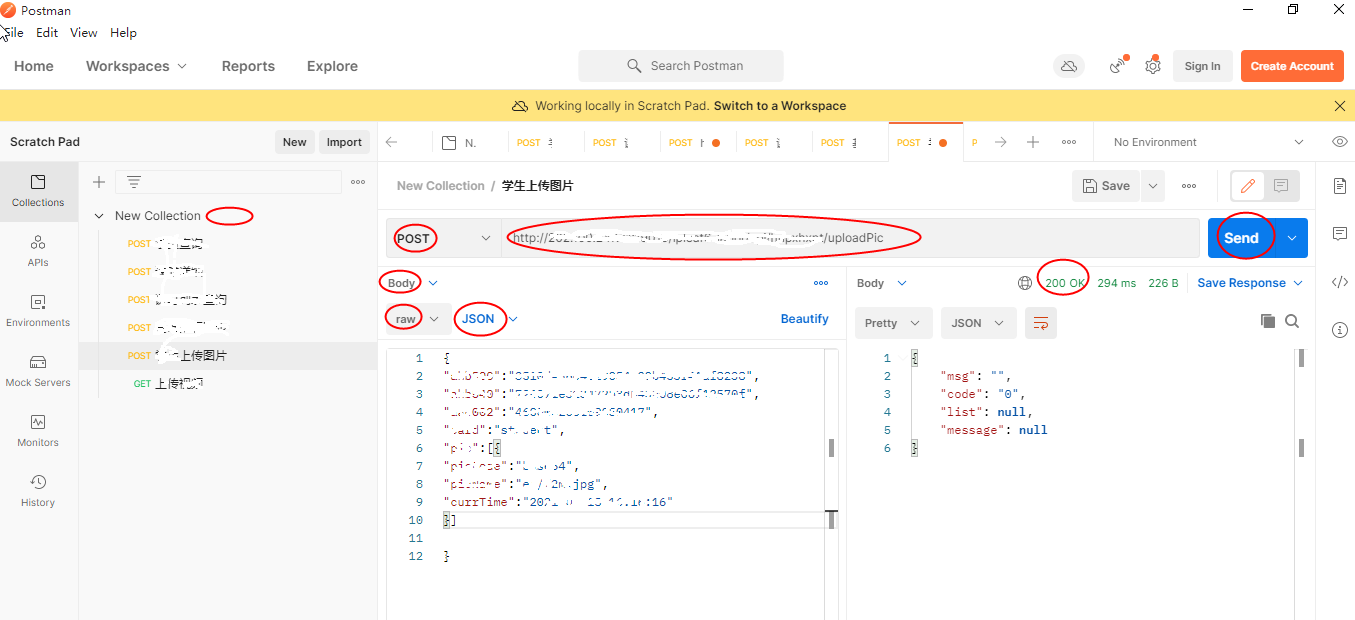Open the Environments sidebar panel
Screen dimensions: 1355x620
point(38,310)
